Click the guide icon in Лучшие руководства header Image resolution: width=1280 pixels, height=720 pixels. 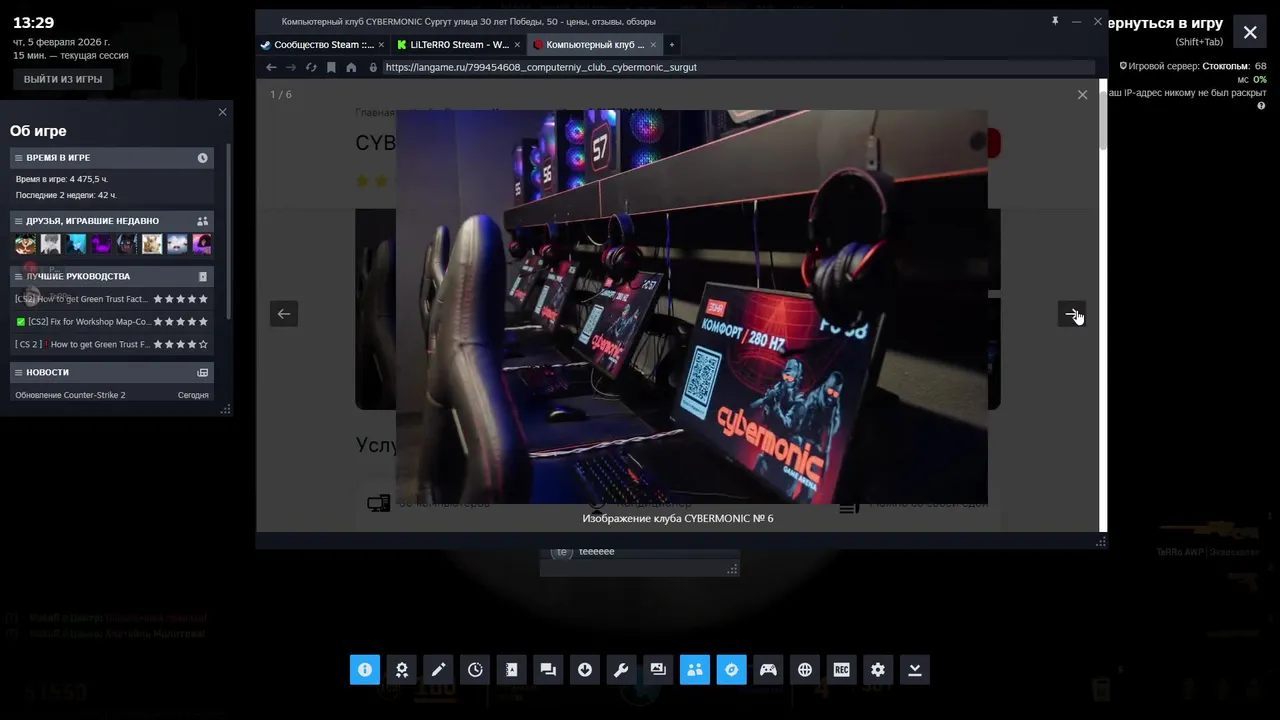pos(203,276)
